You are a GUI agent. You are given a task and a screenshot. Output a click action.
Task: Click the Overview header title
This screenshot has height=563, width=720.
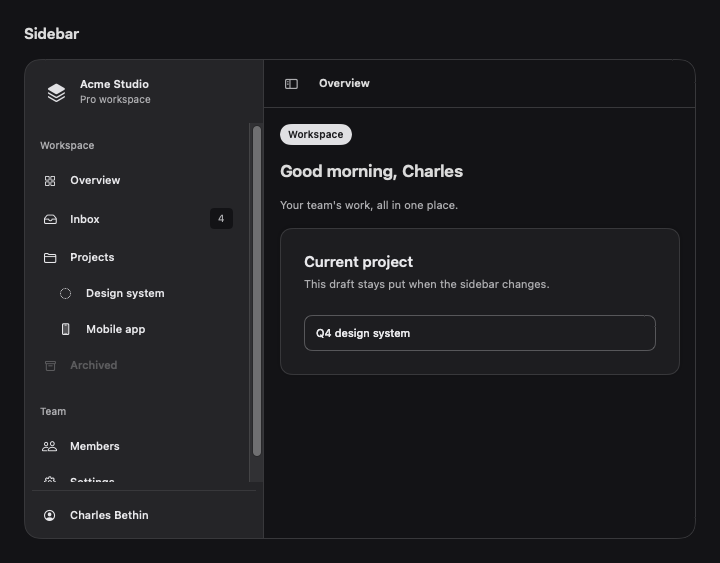coord(344,83)
